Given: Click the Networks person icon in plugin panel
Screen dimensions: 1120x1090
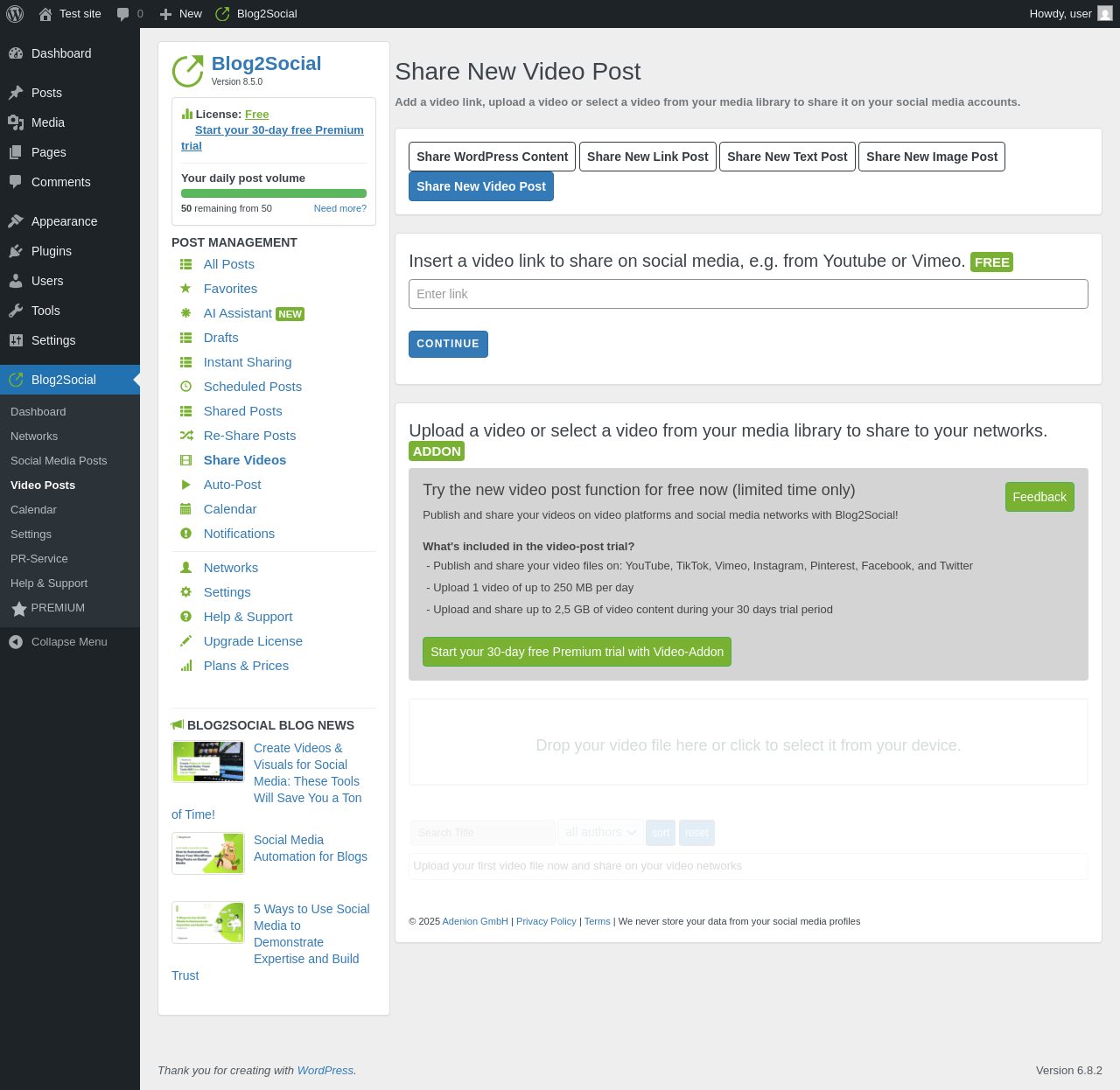Looking at the screenshot, I should click(185, 568).
